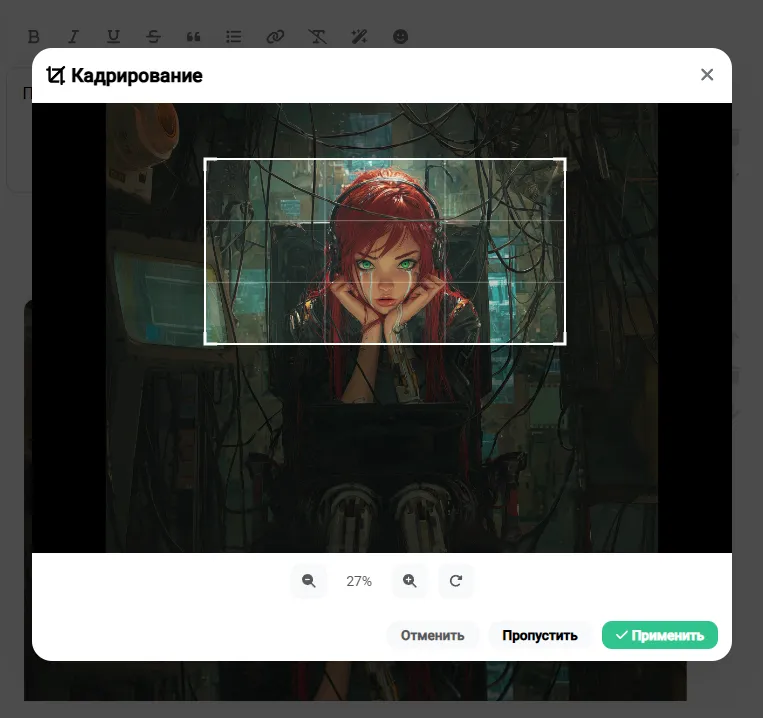The height and width of the screenshot is (718, 763).
Task: Click the 27% zoom level indicator
Action: (359, 581)
